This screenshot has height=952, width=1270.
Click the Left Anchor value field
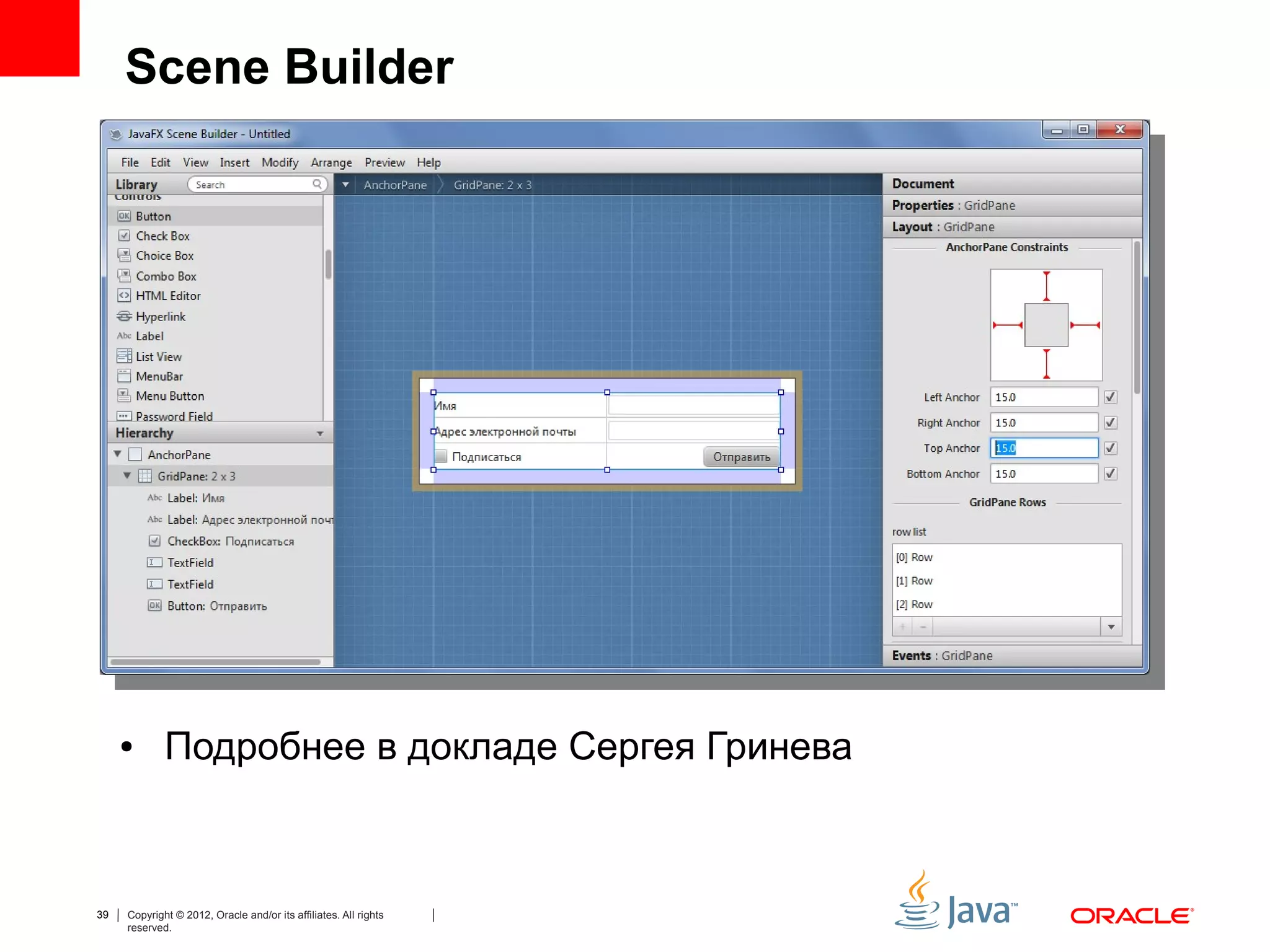click(1044, 397)
